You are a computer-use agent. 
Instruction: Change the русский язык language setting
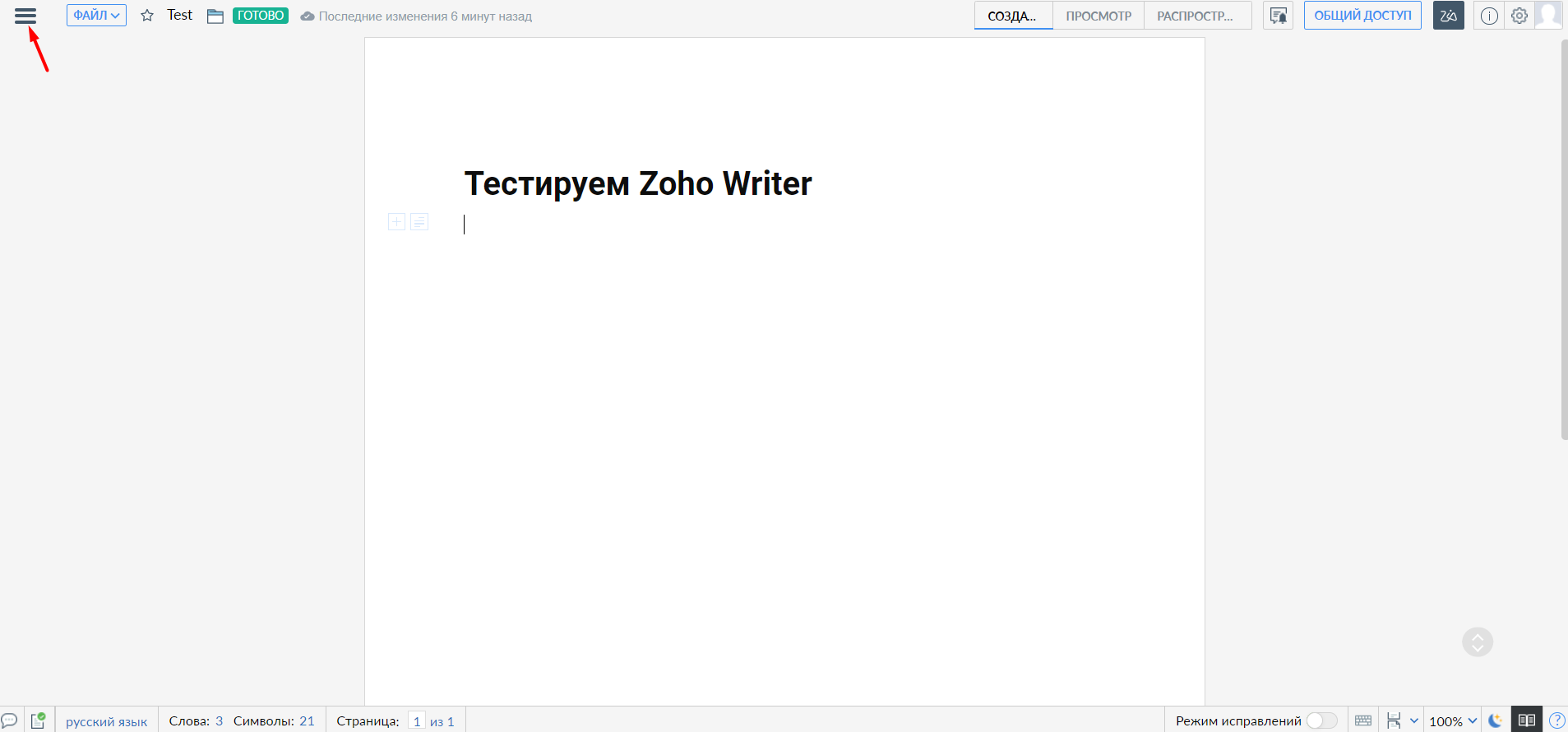point(106,721)
